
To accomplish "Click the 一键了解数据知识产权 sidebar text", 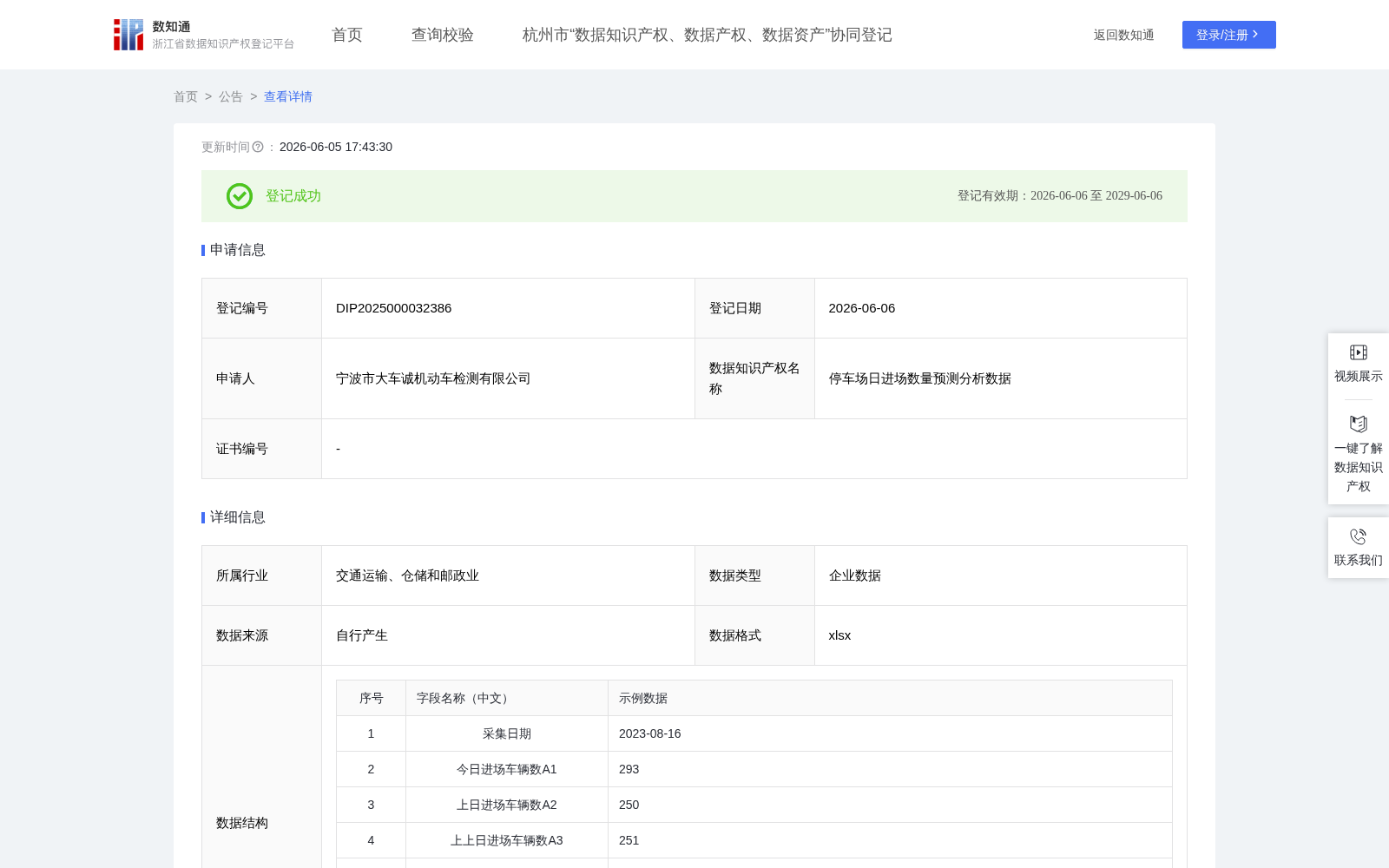I will (x=1359, y=467).
